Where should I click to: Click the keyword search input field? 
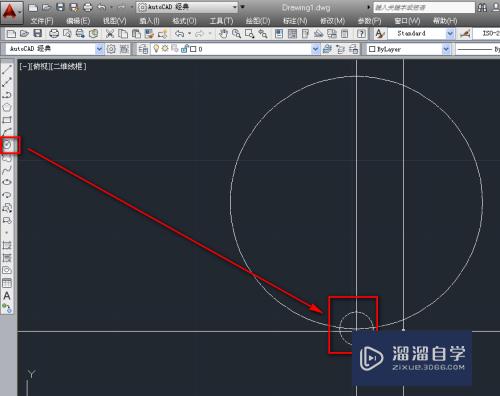click(x=424, y=7)
